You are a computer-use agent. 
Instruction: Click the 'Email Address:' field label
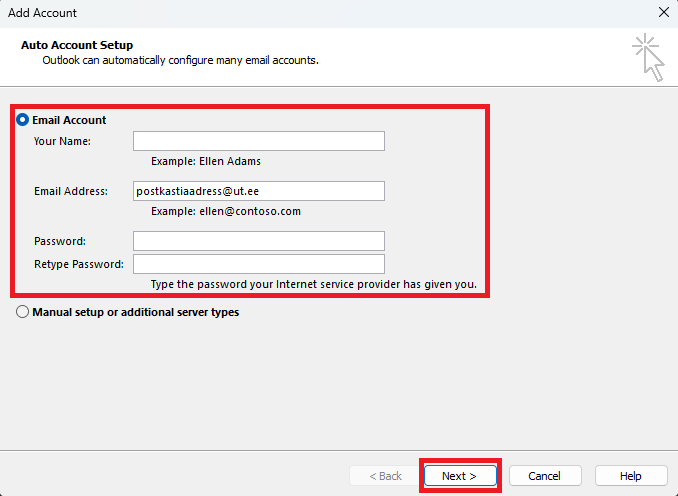(x=71, y=191)
